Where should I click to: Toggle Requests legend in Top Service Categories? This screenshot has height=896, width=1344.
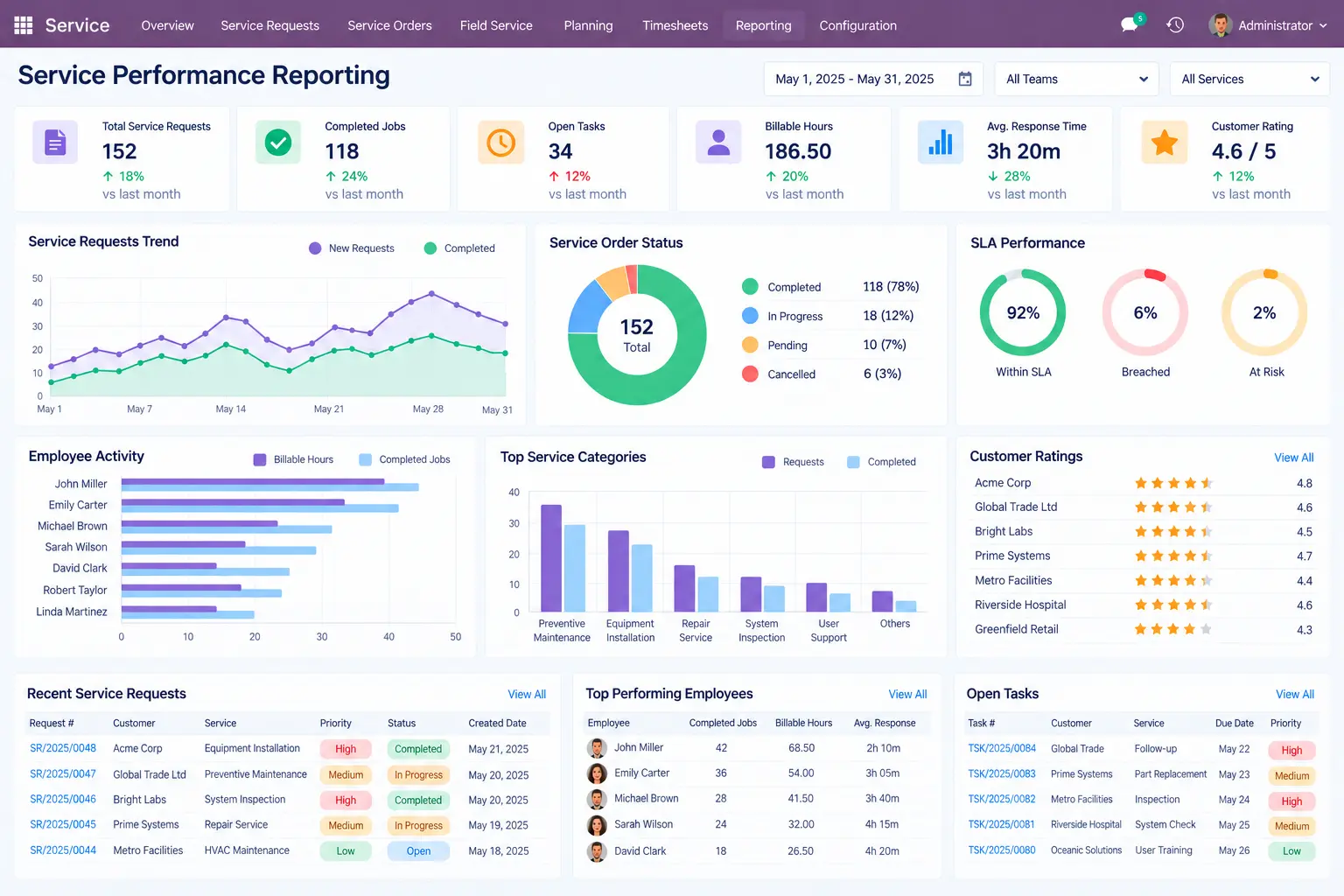click(793, 462)
